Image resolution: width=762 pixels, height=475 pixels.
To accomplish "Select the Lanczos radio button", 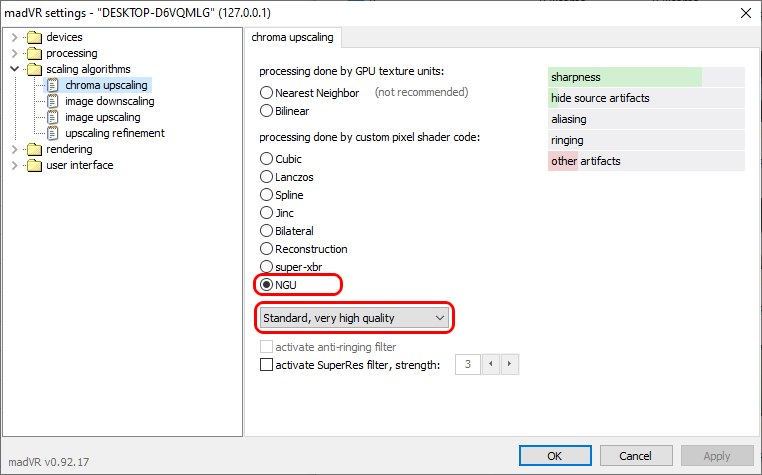I will click(267, 177).
